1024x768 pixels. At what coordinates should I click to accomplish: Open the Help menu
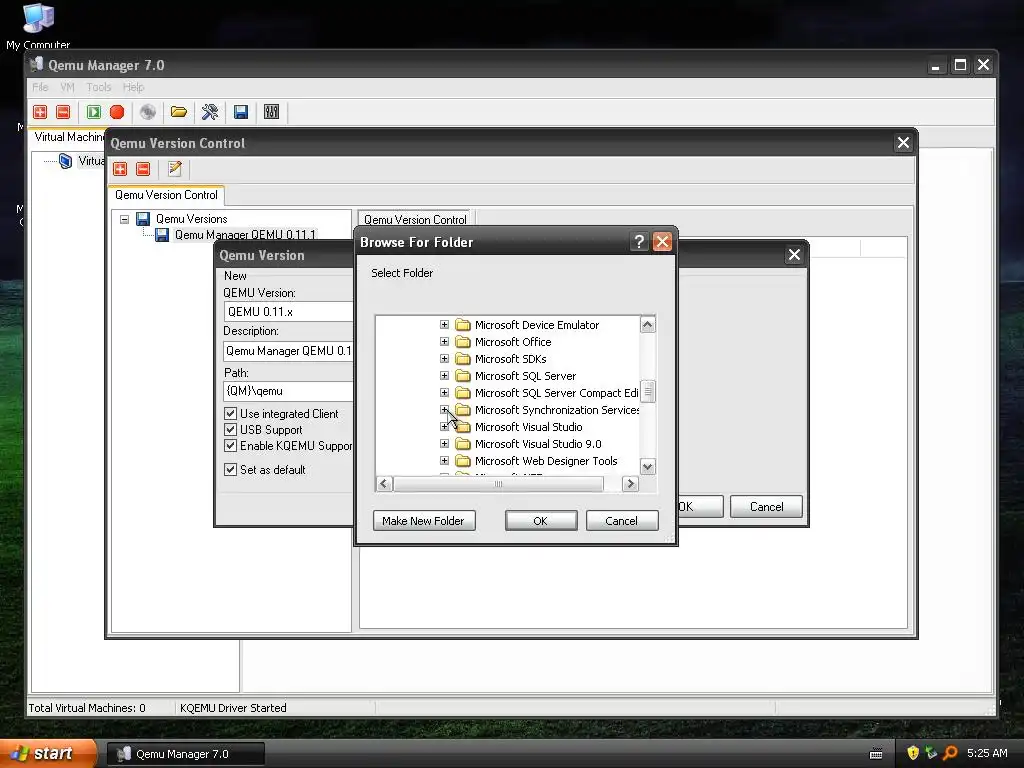tap(133, 87)
